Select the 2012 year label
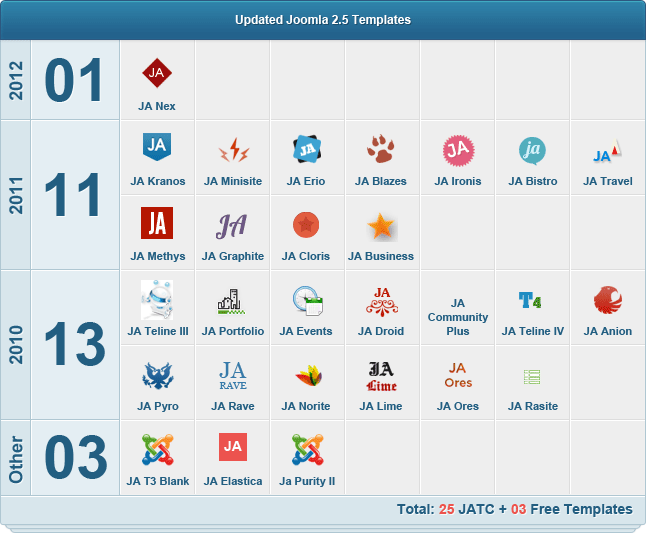The width and height of the screenshot is (646, 533). click(16, 80)
